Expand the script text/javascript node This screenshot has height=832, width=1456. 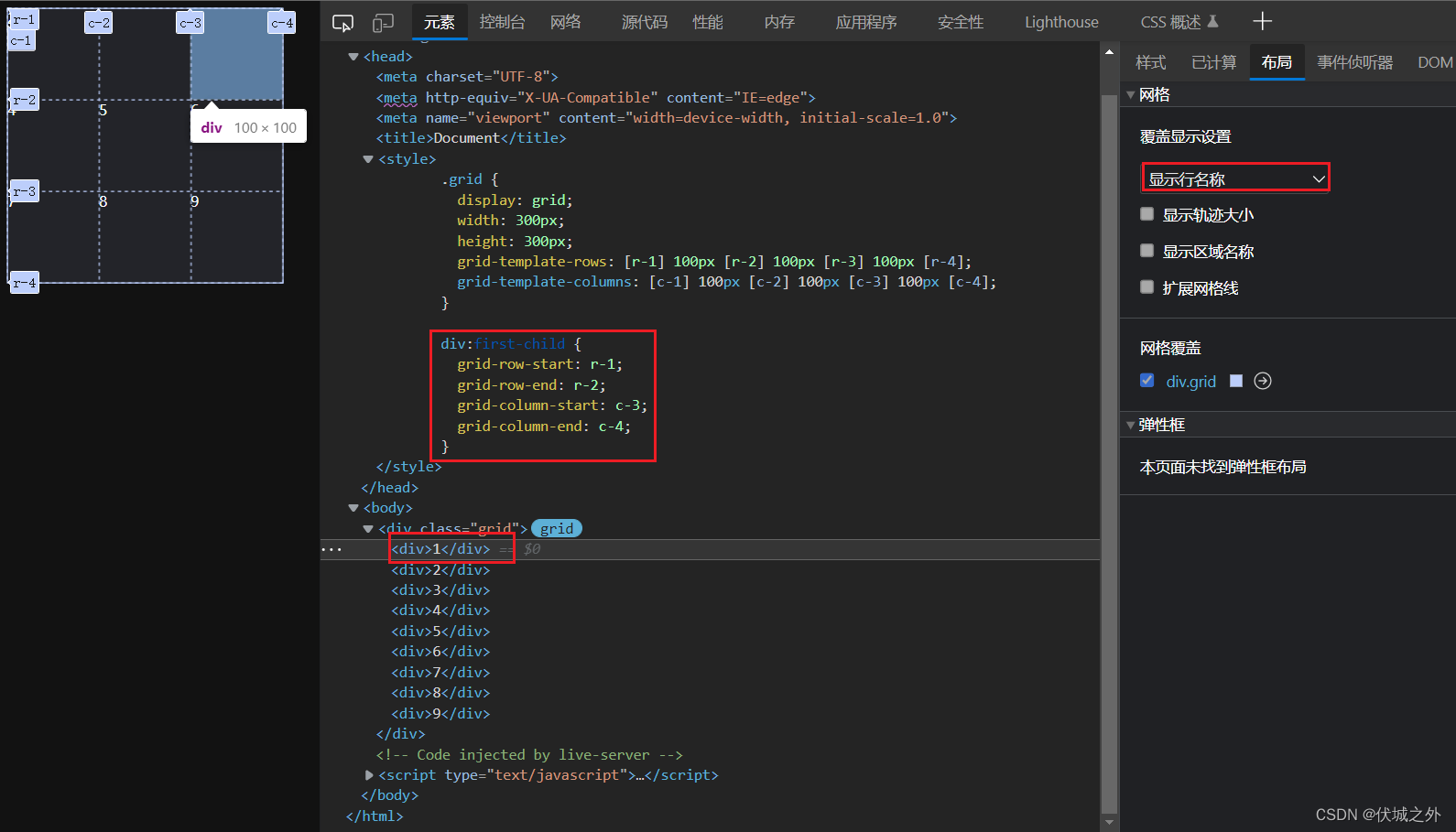click(x=369, y=775)
